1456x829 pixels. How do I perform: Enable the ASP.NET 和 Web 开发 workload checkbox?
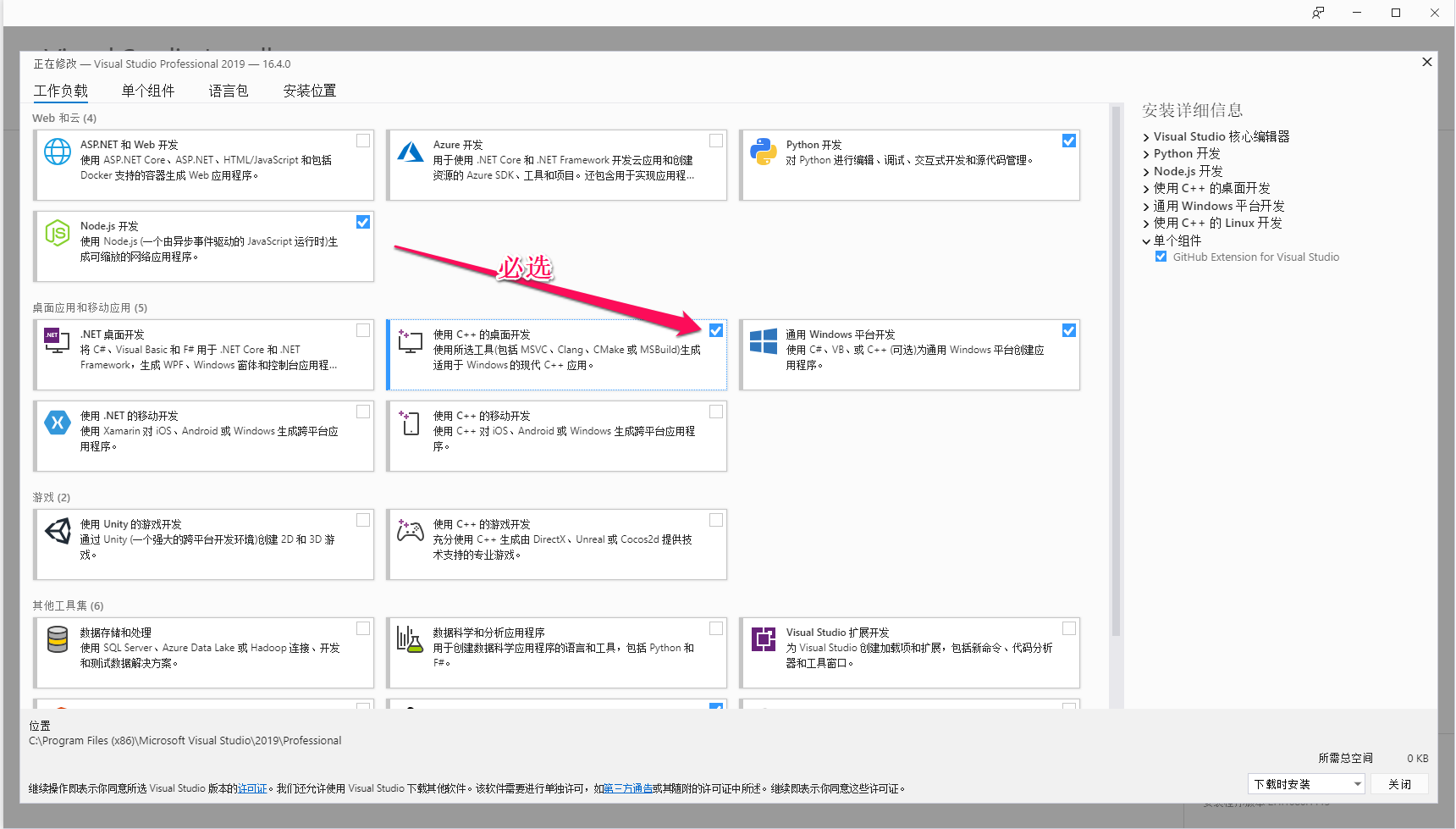coord(363,141)
